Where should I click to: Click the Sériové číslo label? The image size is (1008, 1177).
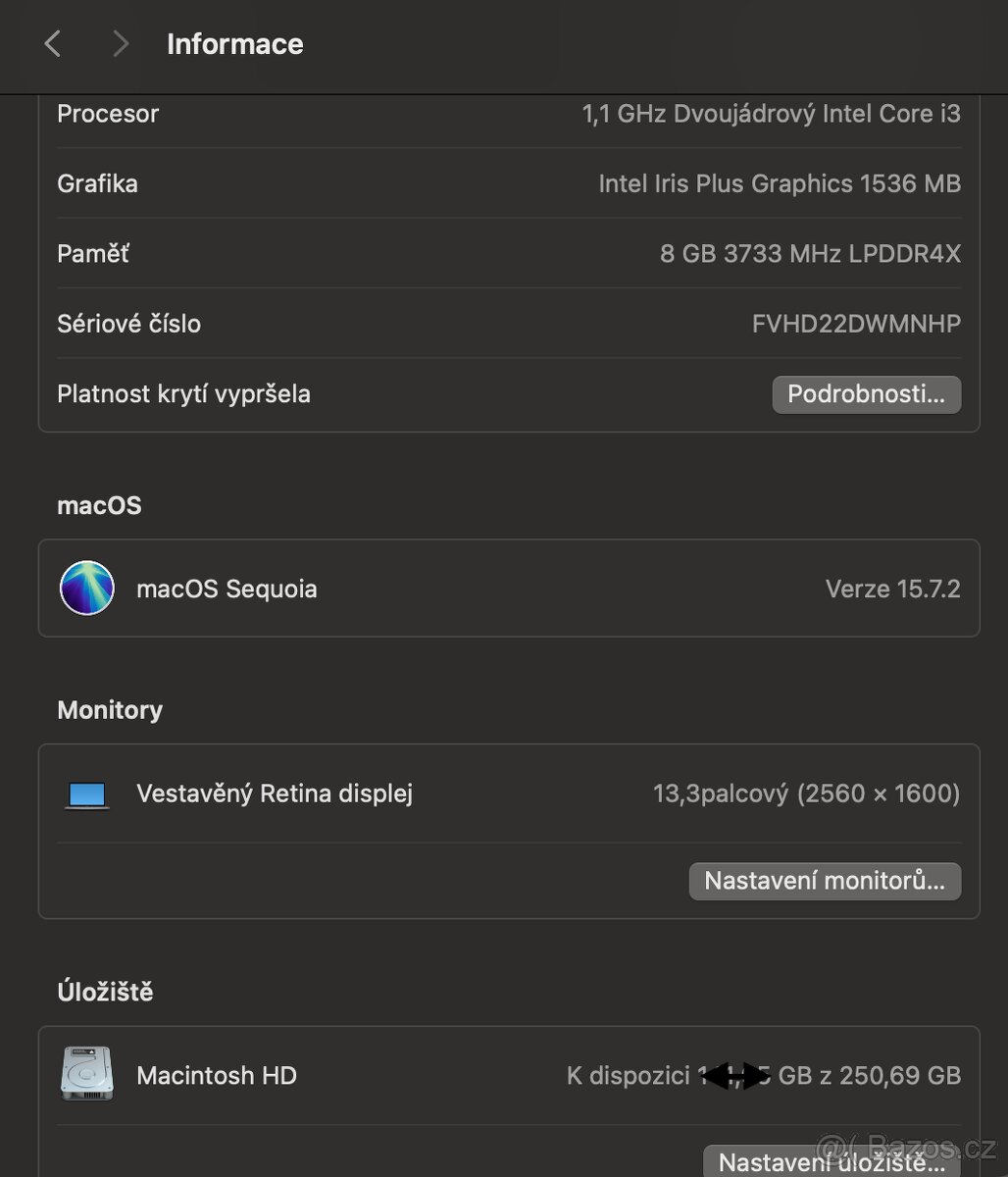[x=128, y=324]
